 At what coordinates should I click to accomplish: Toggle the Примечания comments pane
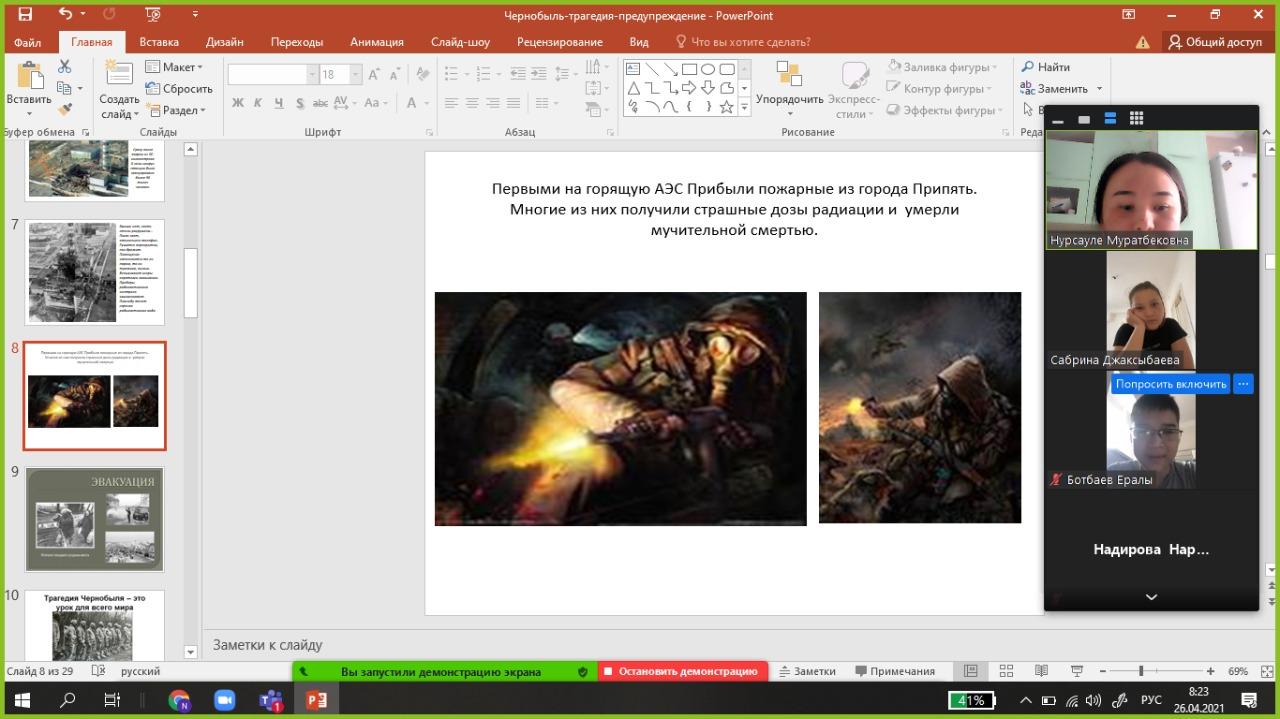point(894,671)
